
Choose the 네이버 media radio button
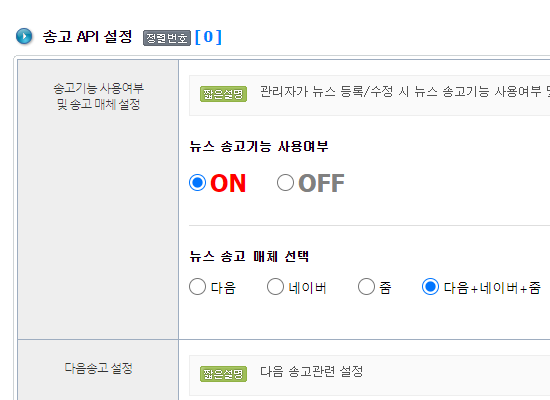click(x=275, y=287)
